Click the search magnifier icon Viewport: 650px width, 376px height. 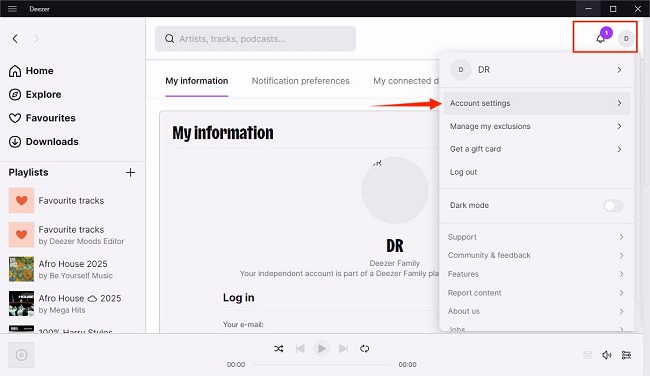point(169,39)
